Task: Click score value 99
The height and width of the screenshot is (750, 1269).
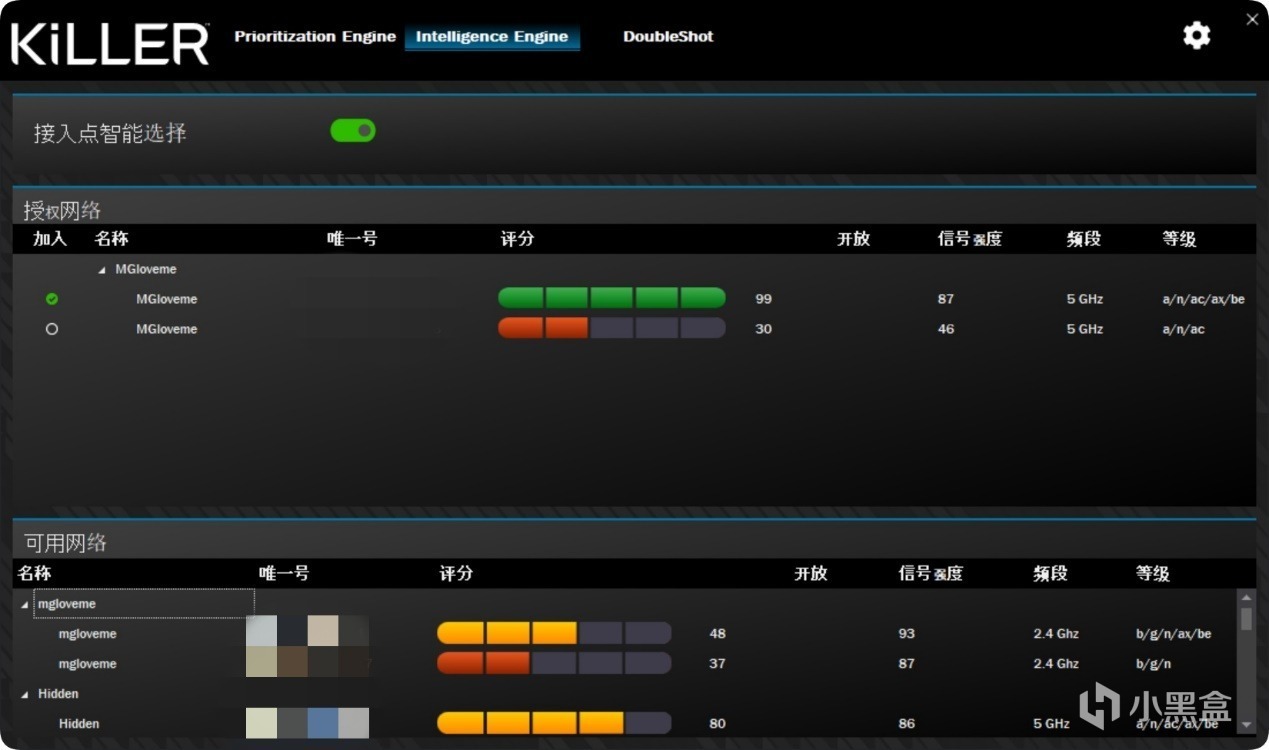Action: tap(764, 299)
